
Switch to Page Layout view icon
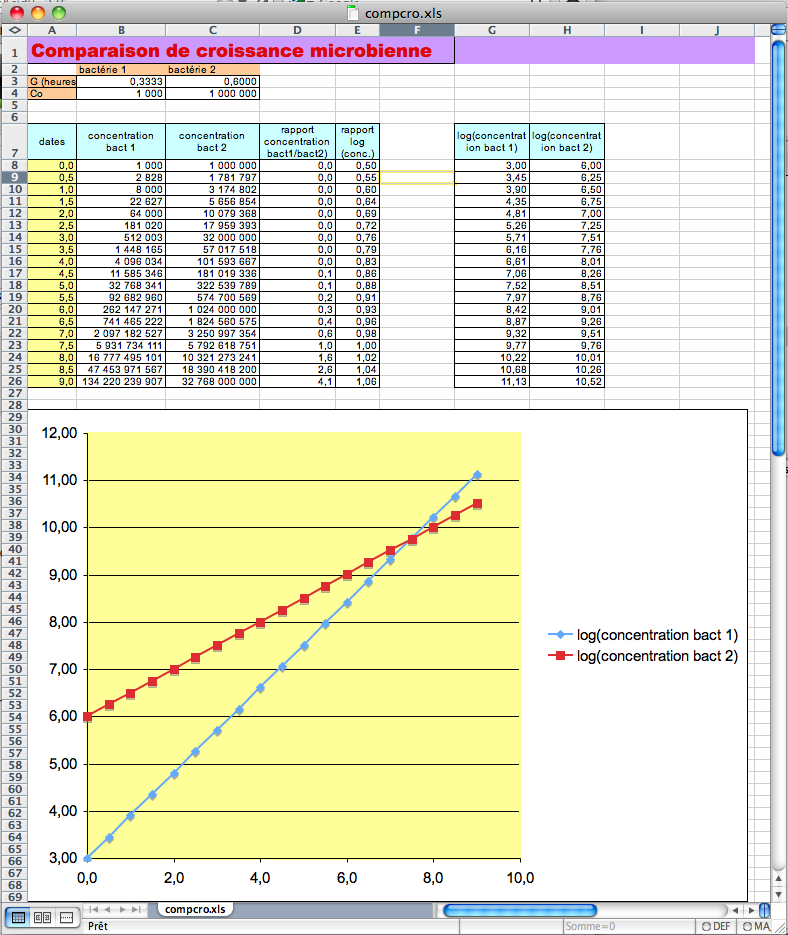[43, 916]
